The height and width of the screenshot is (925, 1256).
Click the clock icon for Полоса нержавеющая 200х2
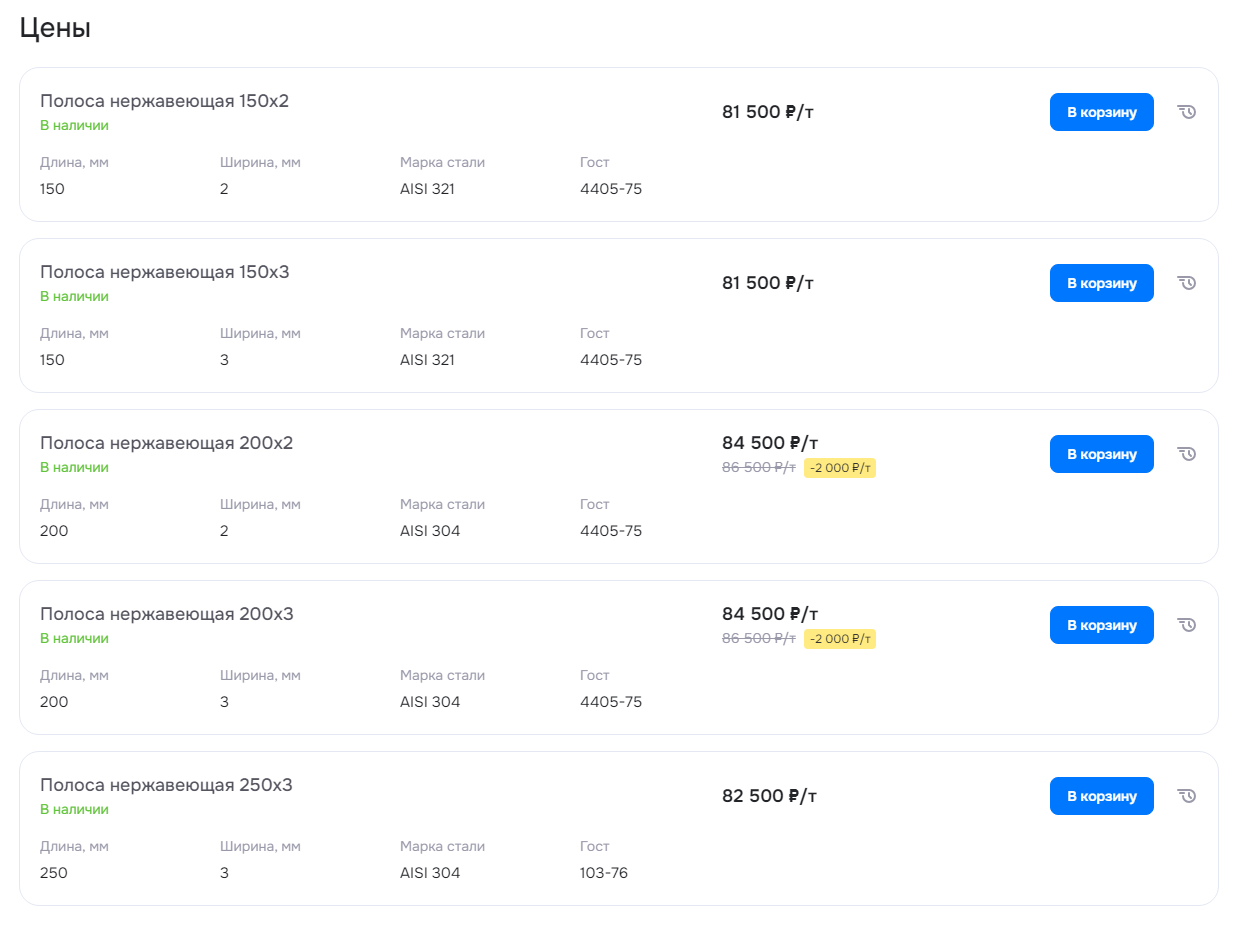(x=1186, y=454)
